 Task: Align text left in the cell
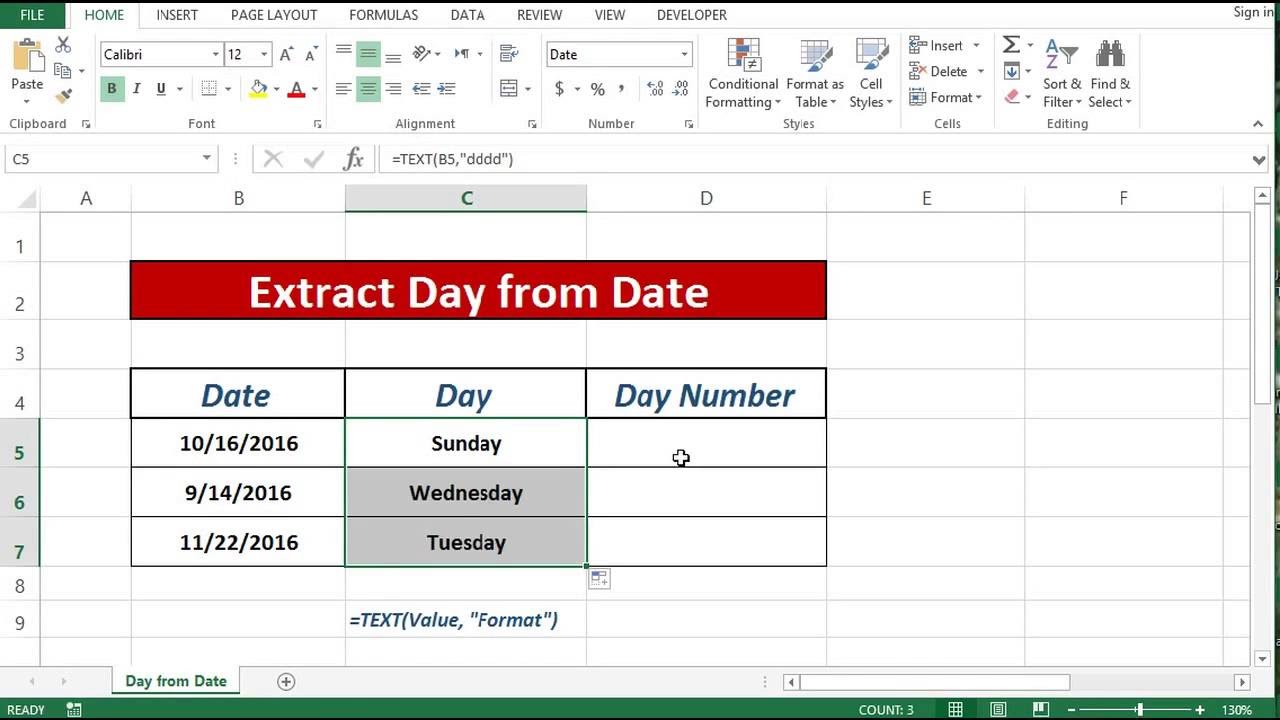click(x=344, y=89)
